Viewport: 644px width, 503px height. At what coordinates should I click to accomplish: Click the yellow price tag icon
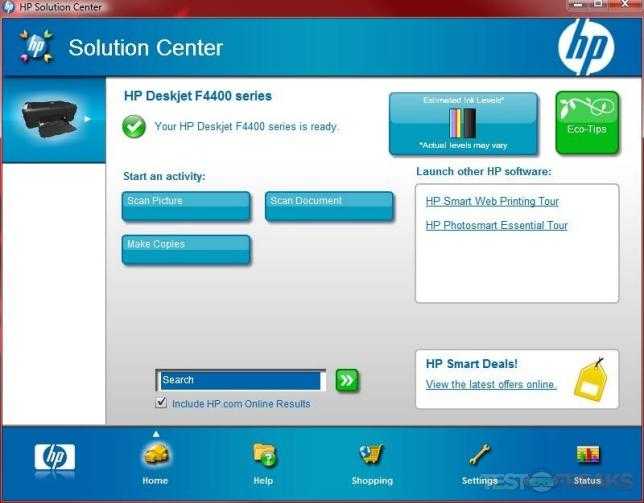click(589, 380)
